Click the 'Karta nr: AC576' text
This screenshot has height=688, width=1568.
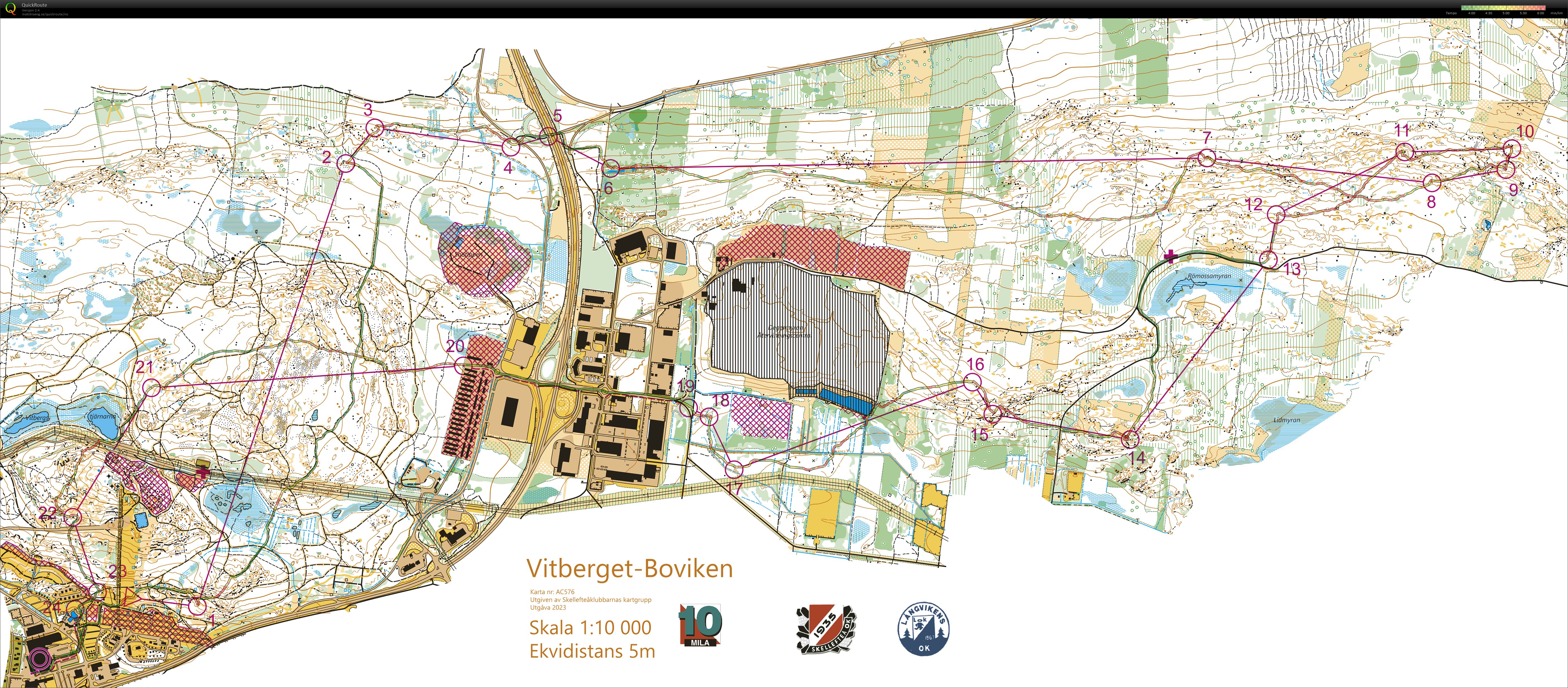click(552, 592)
